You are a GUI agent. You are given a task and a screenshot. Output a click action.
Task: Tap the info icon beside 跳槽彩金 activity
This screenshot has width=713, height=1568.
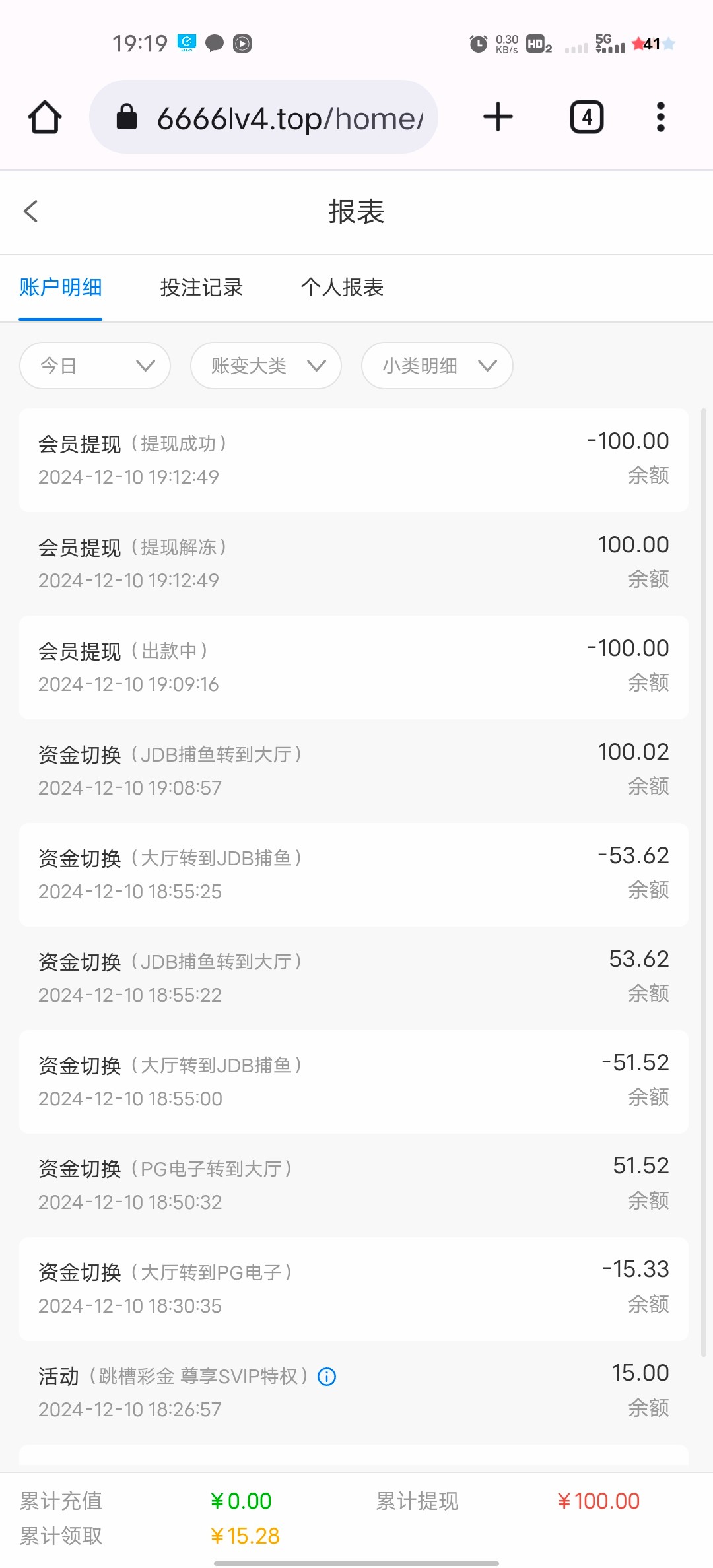click(x=327, y=1377)
